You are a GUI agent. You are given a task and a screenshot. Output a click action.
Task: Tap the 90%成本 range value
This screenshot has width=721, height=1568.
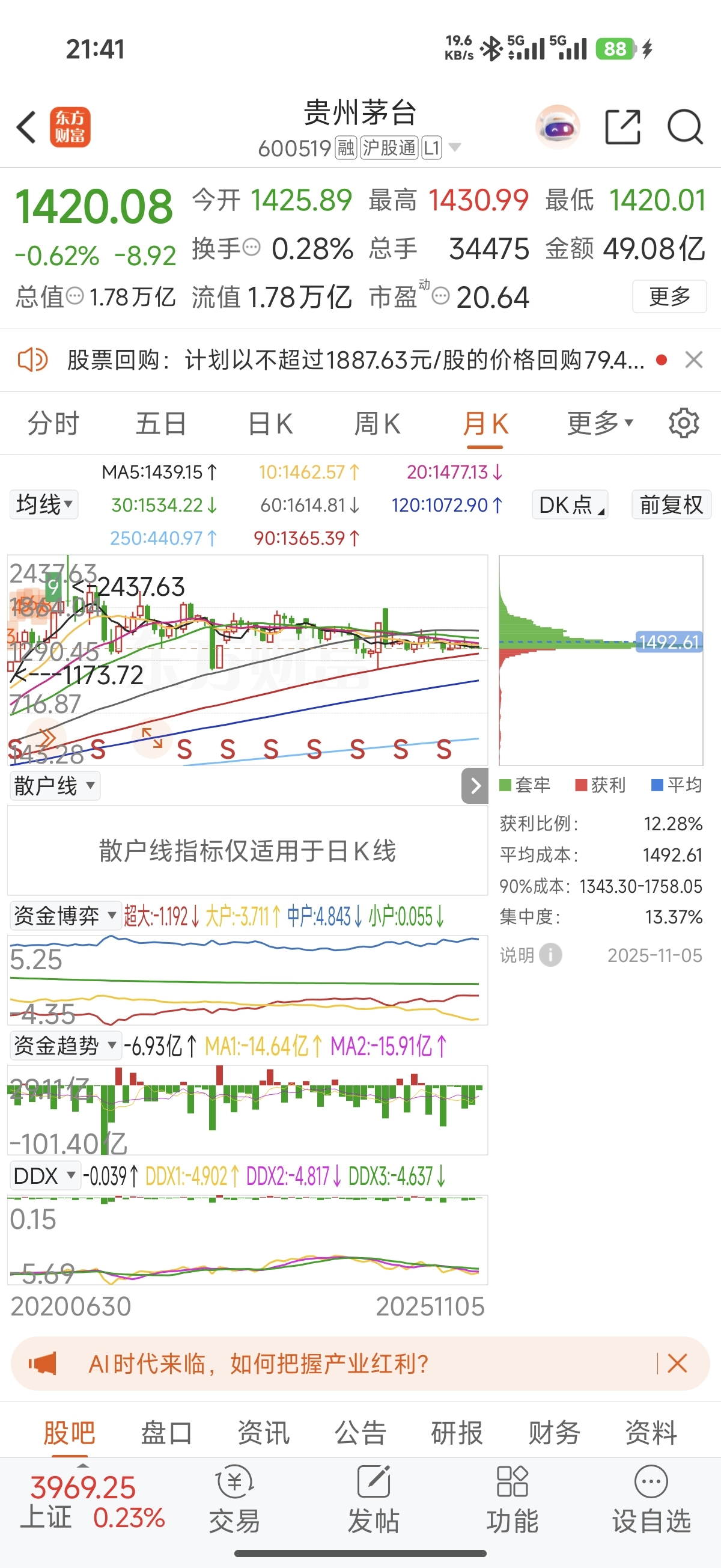tap(640, 886)
